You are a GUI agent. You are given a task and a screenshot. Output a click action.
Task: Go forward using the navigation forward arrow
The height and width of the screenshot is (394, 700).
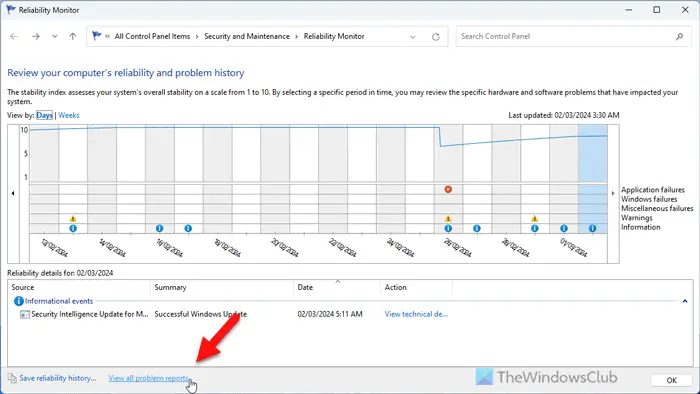[36, 37]
